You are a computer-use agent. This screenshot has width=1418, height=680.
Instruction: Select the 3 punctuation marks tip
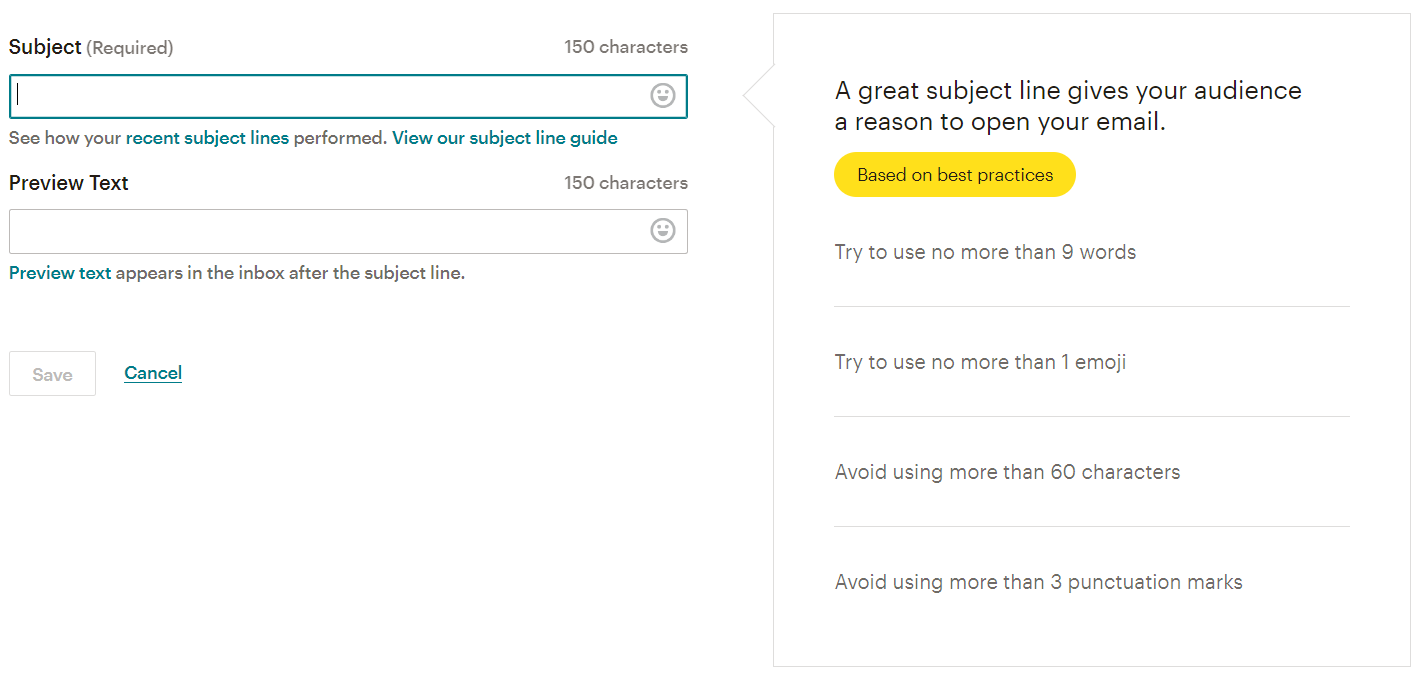pyautogui.click(x=1038, y=582)
